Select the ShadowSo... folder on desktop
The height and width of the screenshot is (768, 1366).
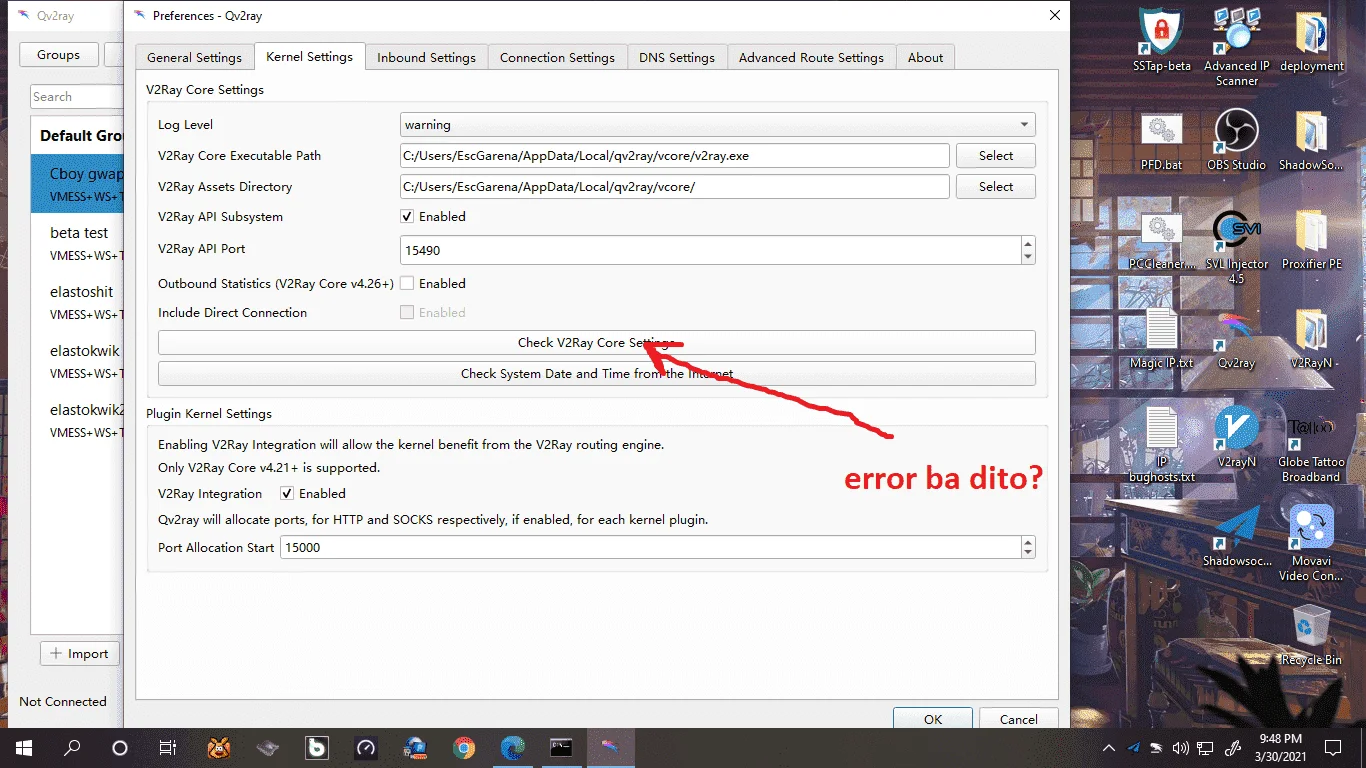coord(1311,140)
